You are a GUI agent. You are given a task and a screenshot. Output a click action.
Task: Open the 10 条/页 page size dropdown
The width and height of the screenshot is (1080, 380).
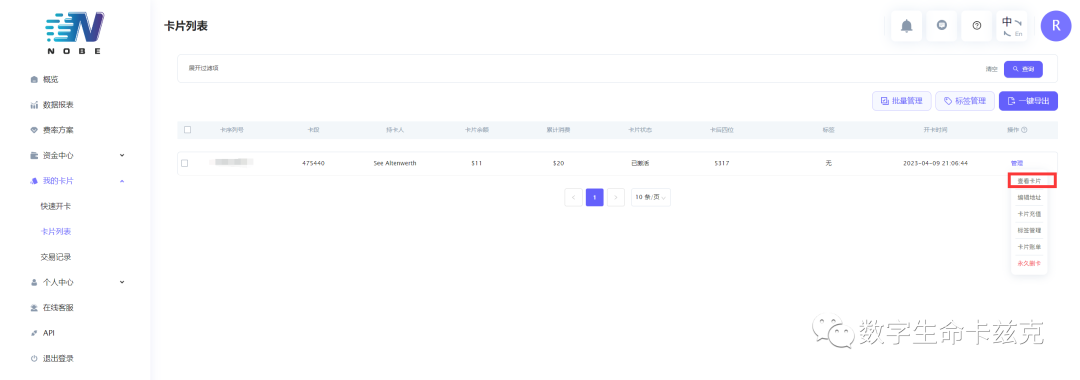coord(651,197)
